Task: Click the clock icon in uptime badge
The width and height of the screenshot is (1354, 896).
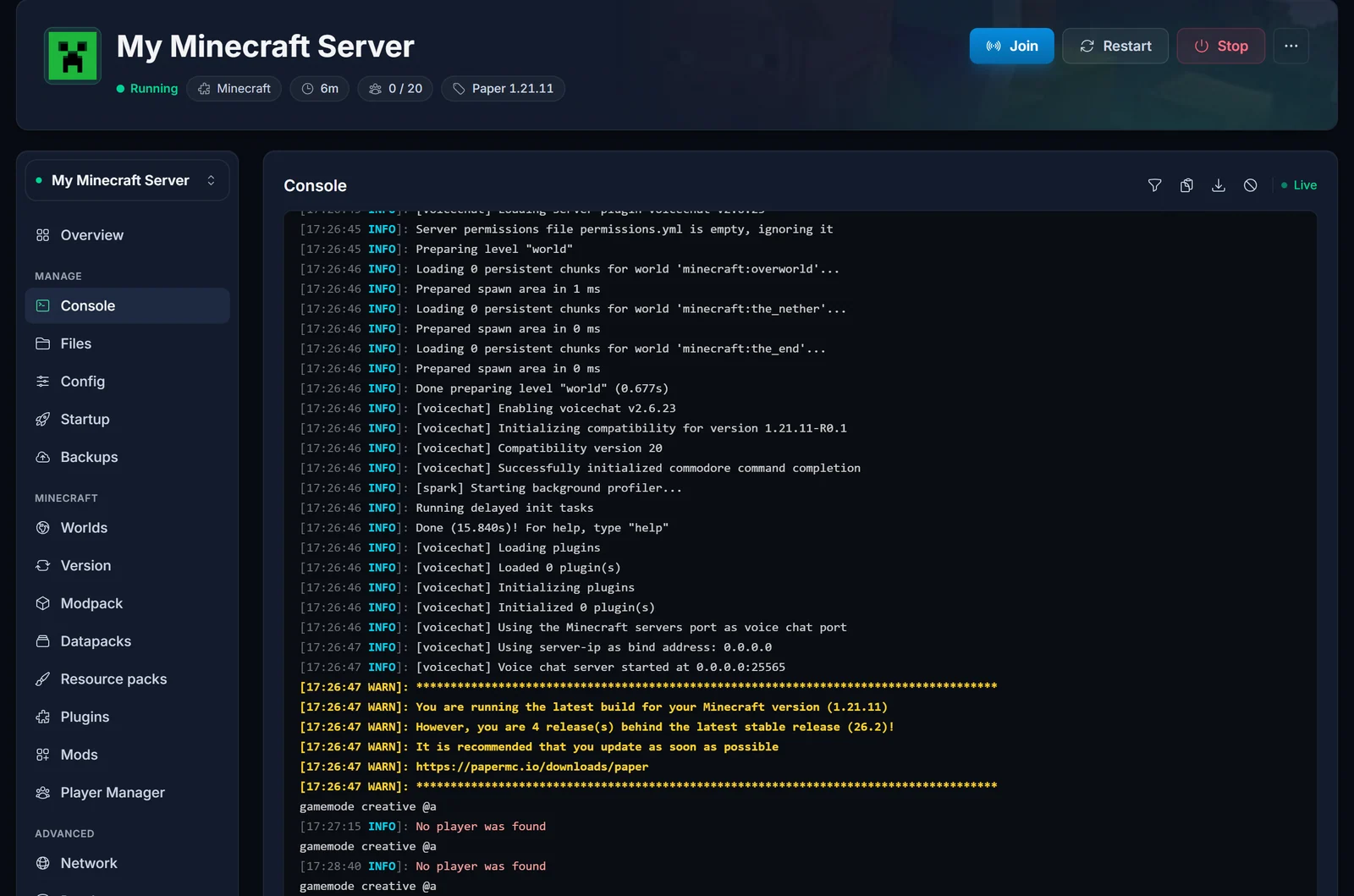Action: pos(307,89)
